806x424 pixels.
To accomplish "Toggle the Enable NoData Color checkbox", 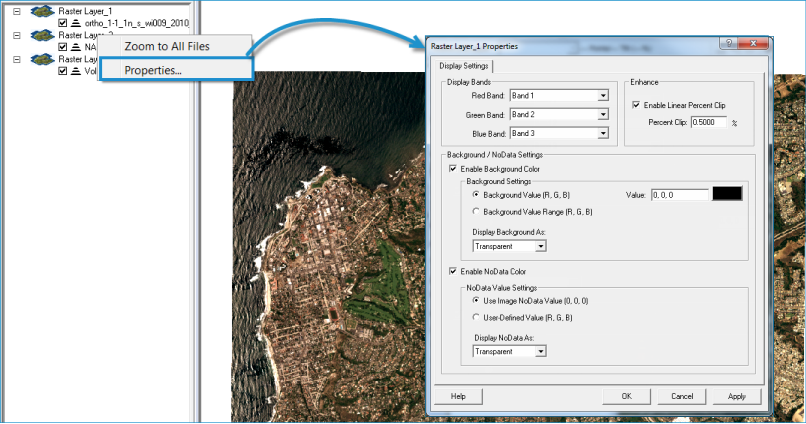I will pyautogui.click(x=453, y=271).
